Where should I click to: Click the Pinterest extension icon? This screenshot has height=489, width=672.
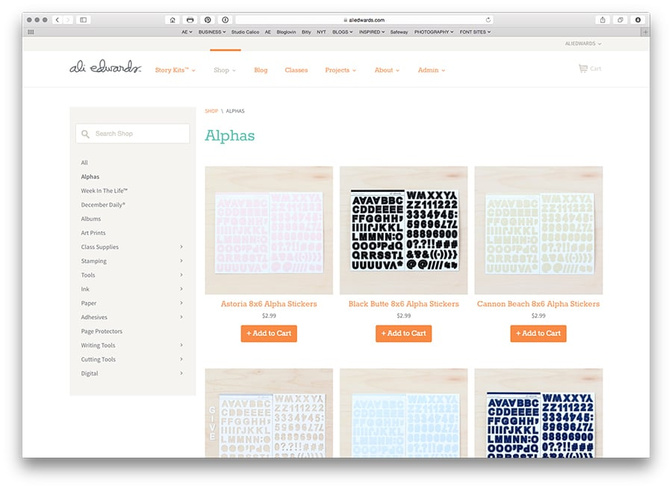point(207,20)
